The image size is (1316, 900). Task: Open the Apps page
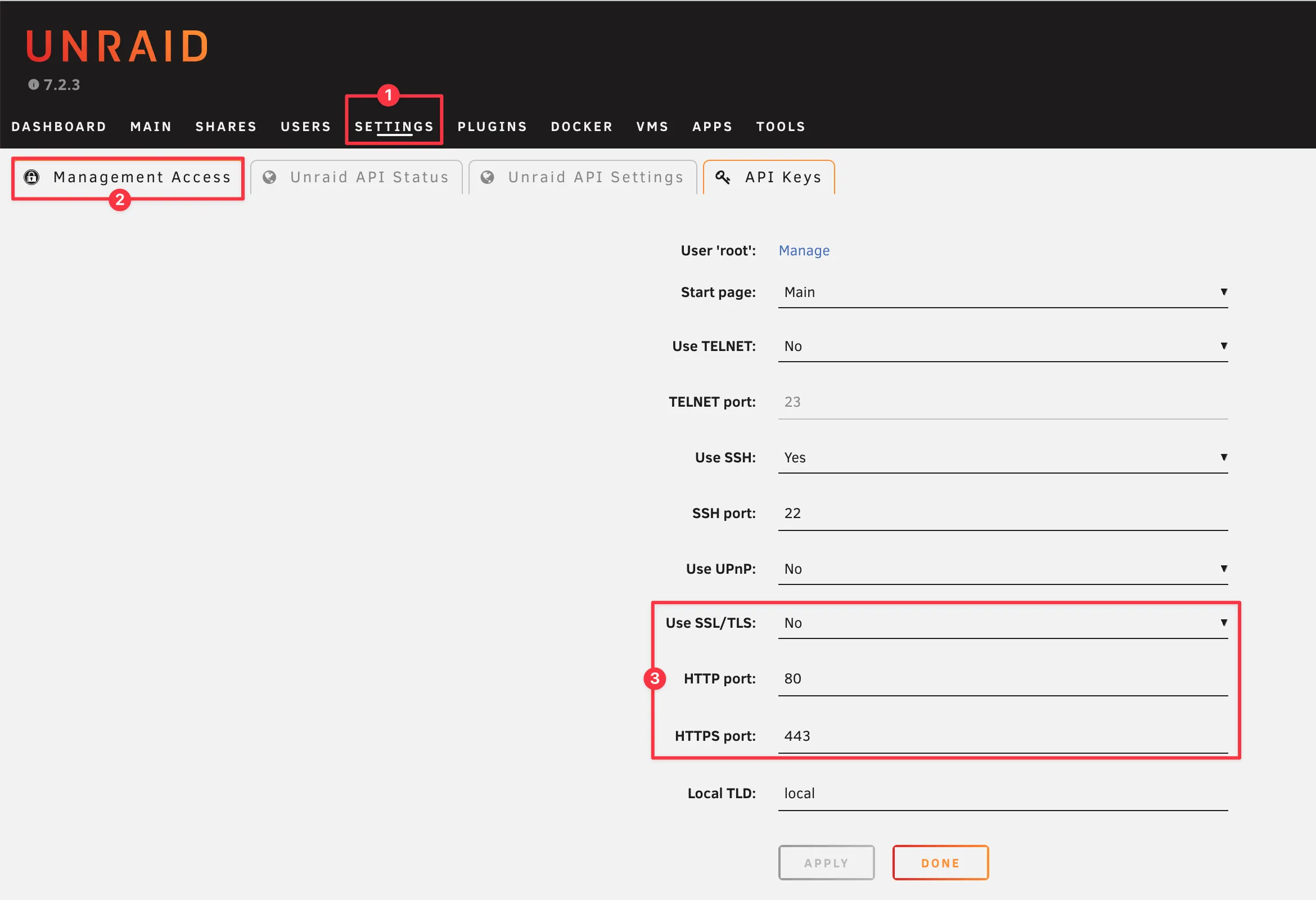pyautogui.click(x=713, y=127)
